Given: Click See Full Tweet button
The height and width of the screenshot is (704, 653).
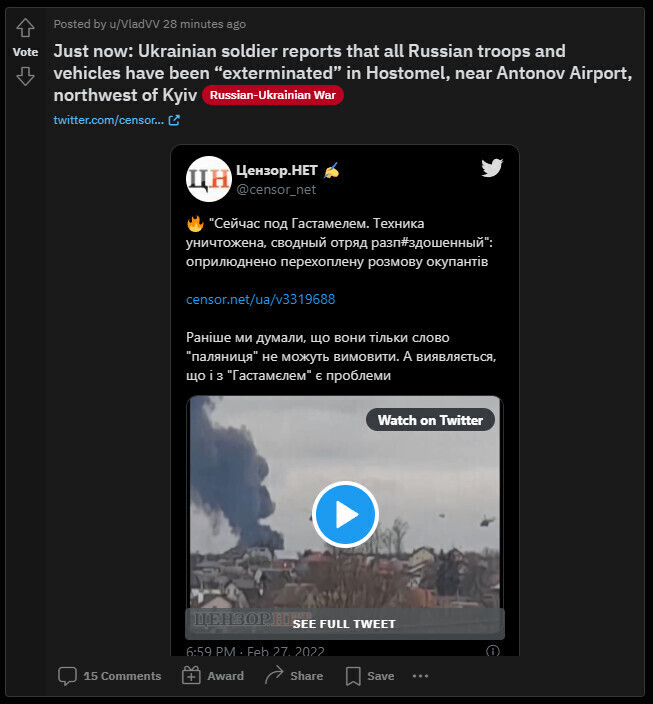Looking at the screenshot, I should (344, 623).
